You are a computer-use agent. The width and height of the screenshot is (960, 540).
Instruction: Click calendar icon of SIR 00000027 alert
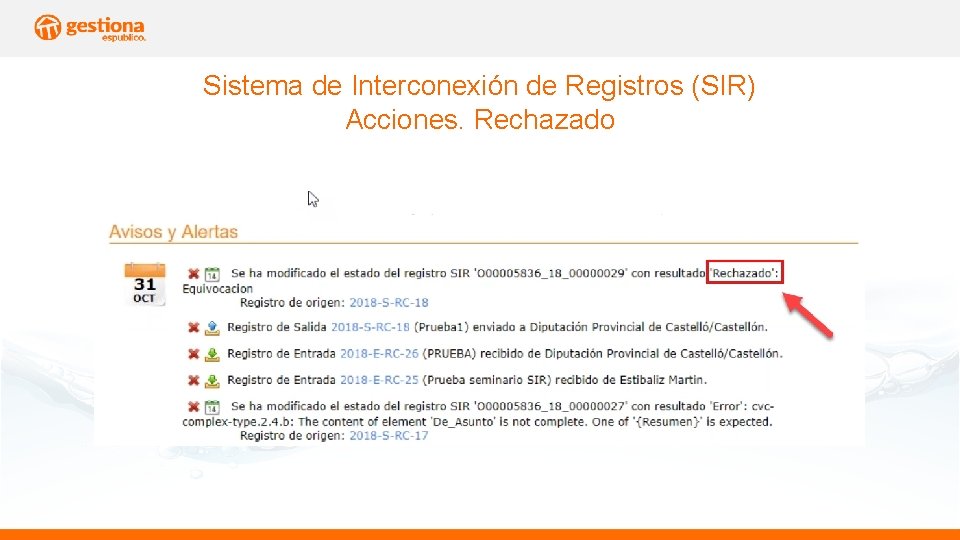(x=212, y=407)
